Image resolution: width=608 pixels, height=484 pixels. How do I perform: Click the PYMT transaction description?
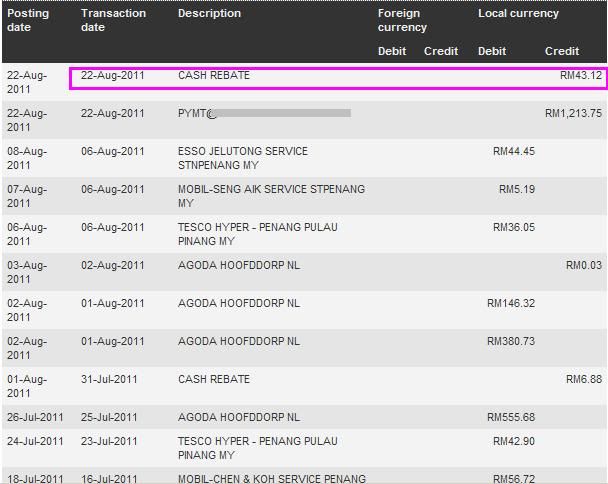pyautogui.click(x=197, y=114)
